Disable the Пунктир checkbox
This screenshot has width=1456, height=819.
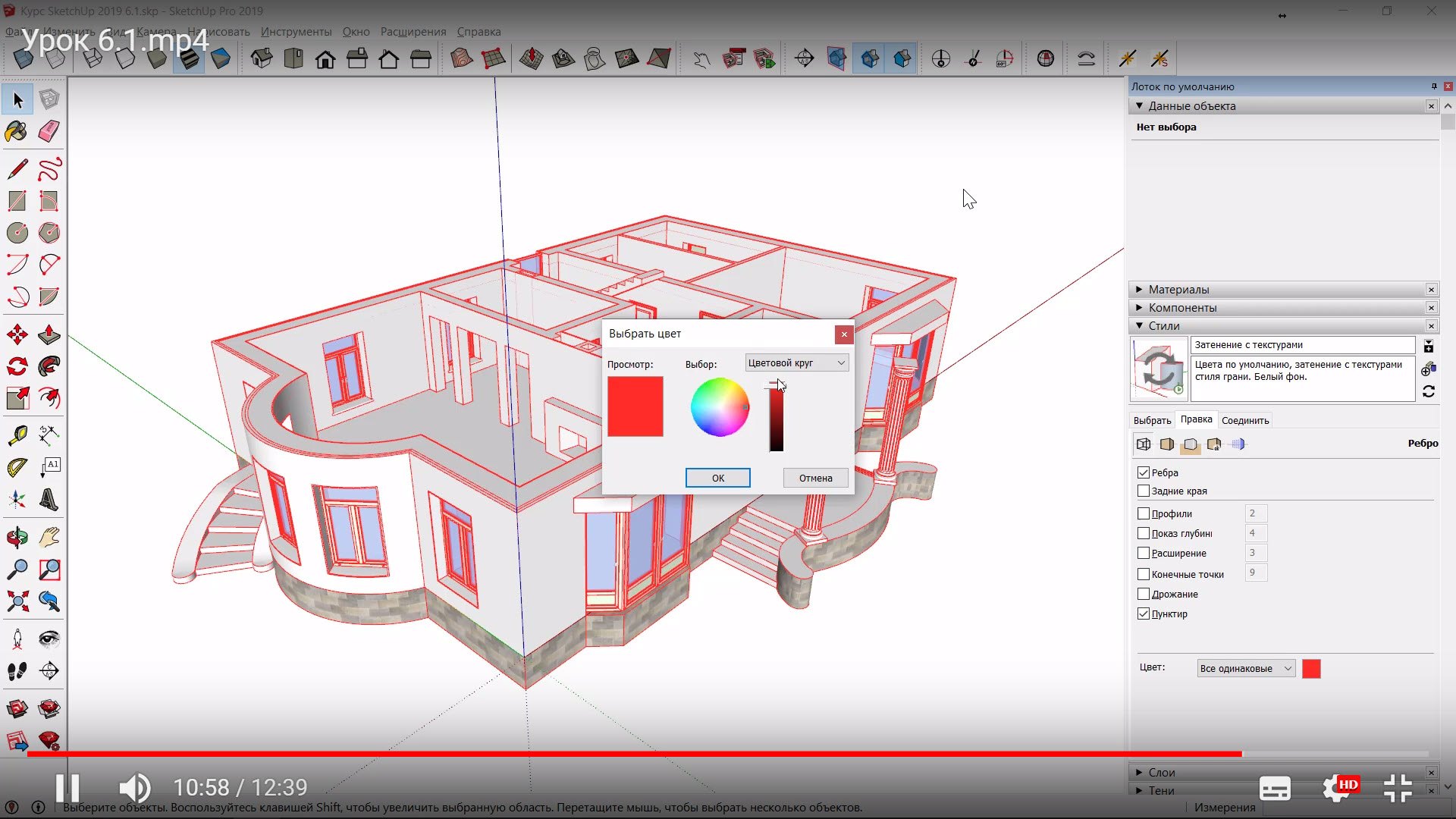pos(1144,613)
